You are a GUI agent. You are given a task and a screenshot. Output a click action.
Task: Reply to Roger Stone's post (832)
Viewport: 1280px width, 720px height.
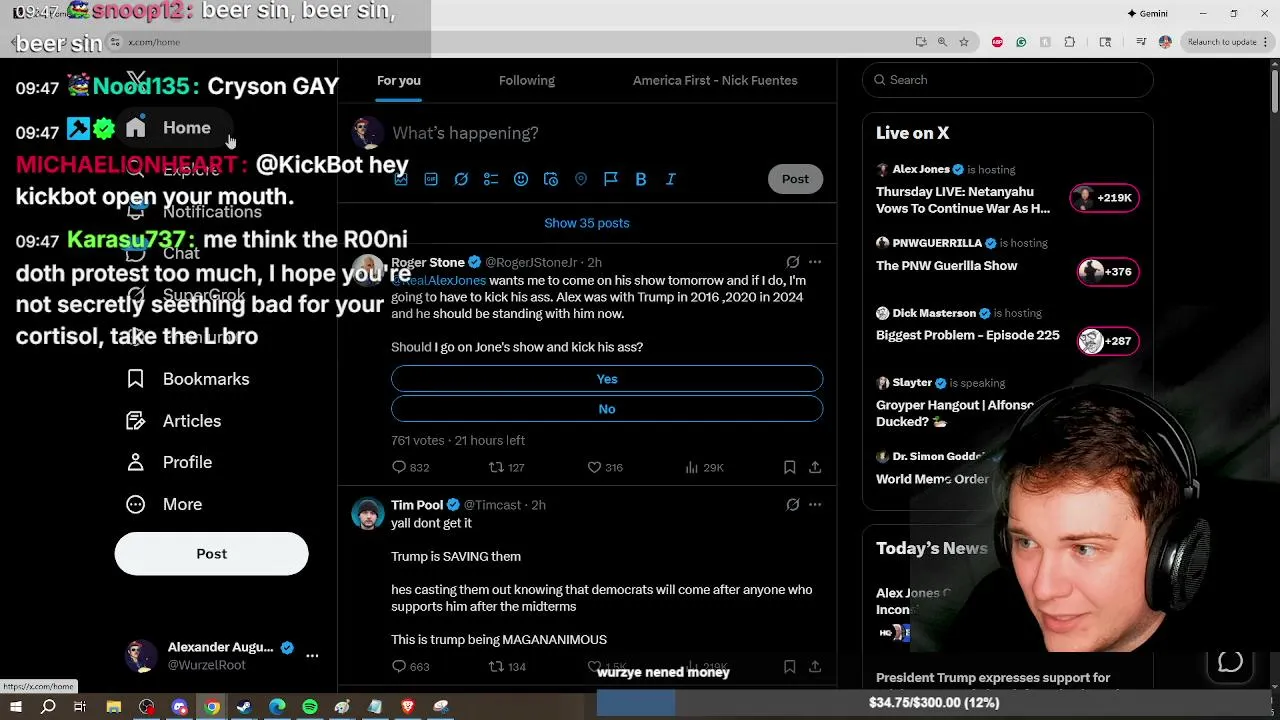(411, 467)
